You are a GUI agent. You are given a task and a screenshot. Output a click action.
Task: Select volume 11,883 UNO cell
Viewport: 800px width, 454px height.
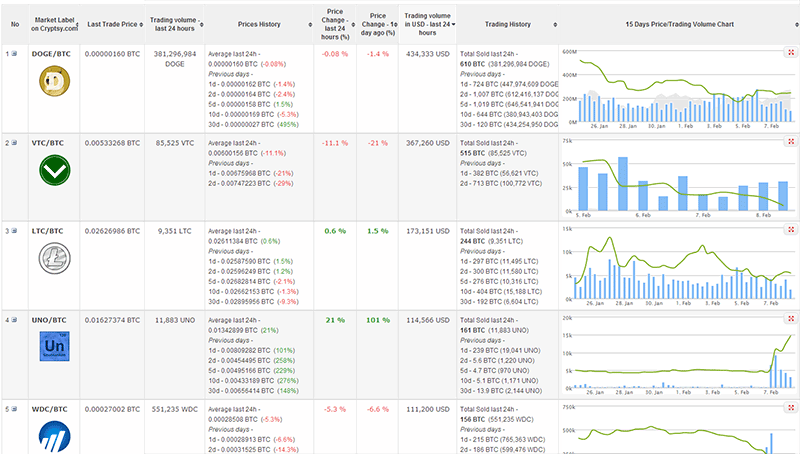(x=174, y=320)
